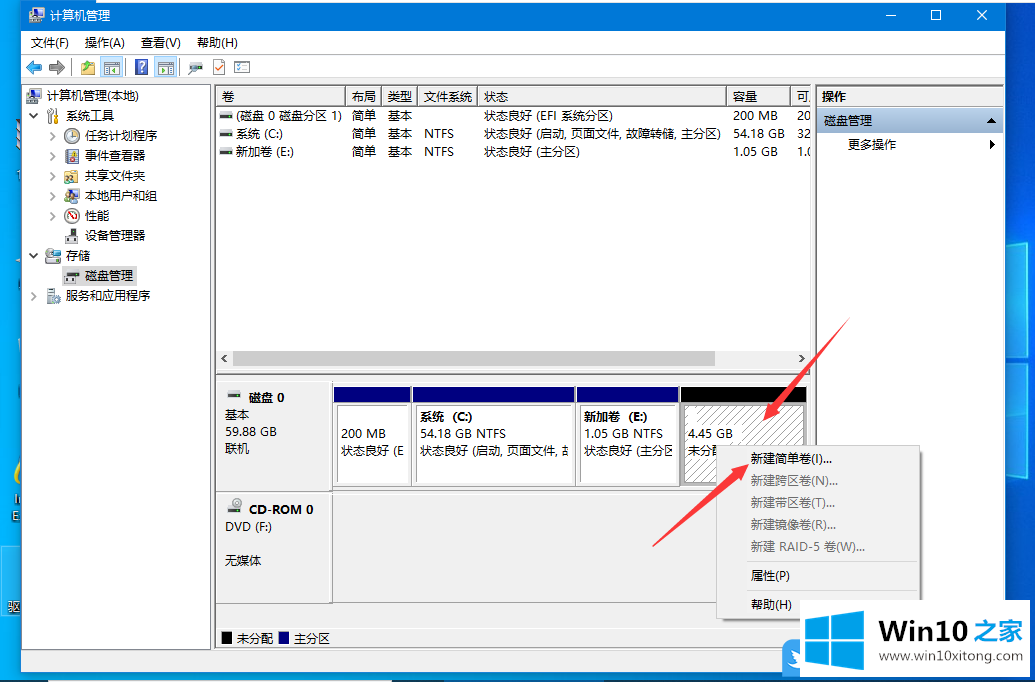Click the 文件系统 column header

click(x=448, y=96)
